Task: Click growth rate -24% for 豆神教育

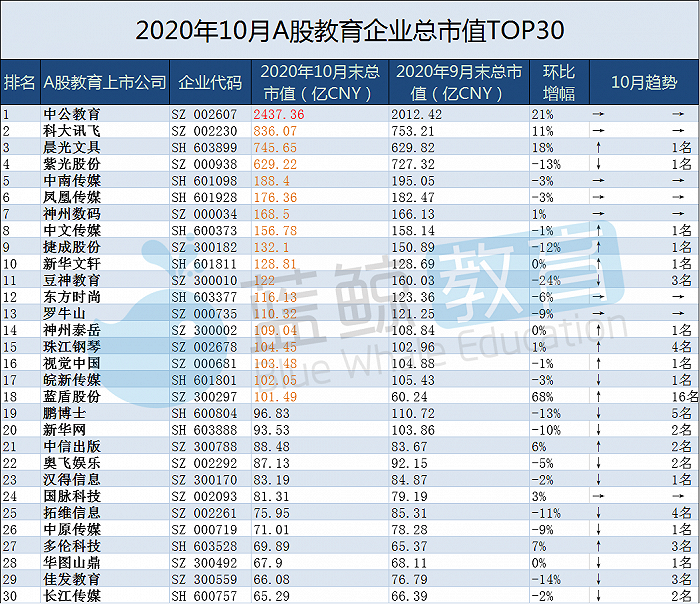Action: click(546, 281)
